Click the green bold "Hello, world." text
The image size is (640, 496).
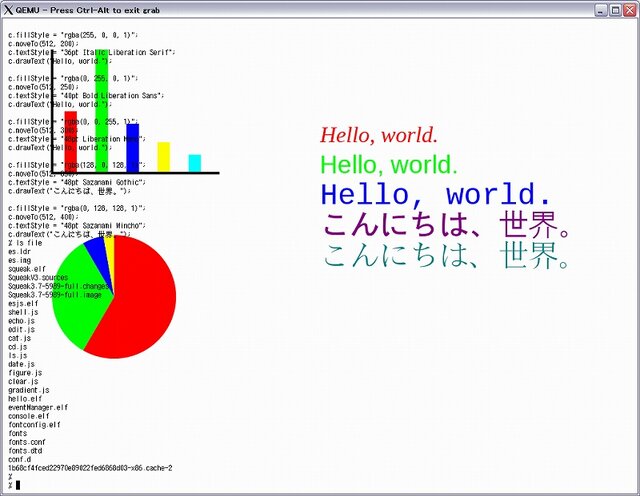click(x=388, y=165)
